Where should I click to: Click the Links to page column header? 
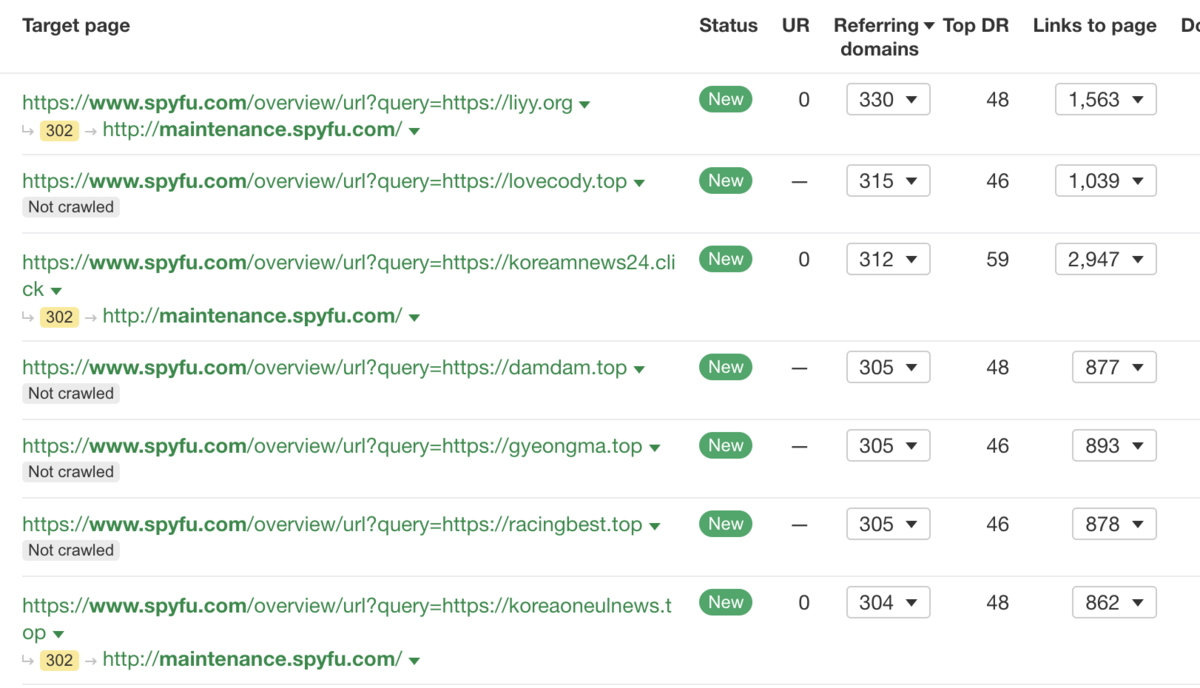(1094, 26)
